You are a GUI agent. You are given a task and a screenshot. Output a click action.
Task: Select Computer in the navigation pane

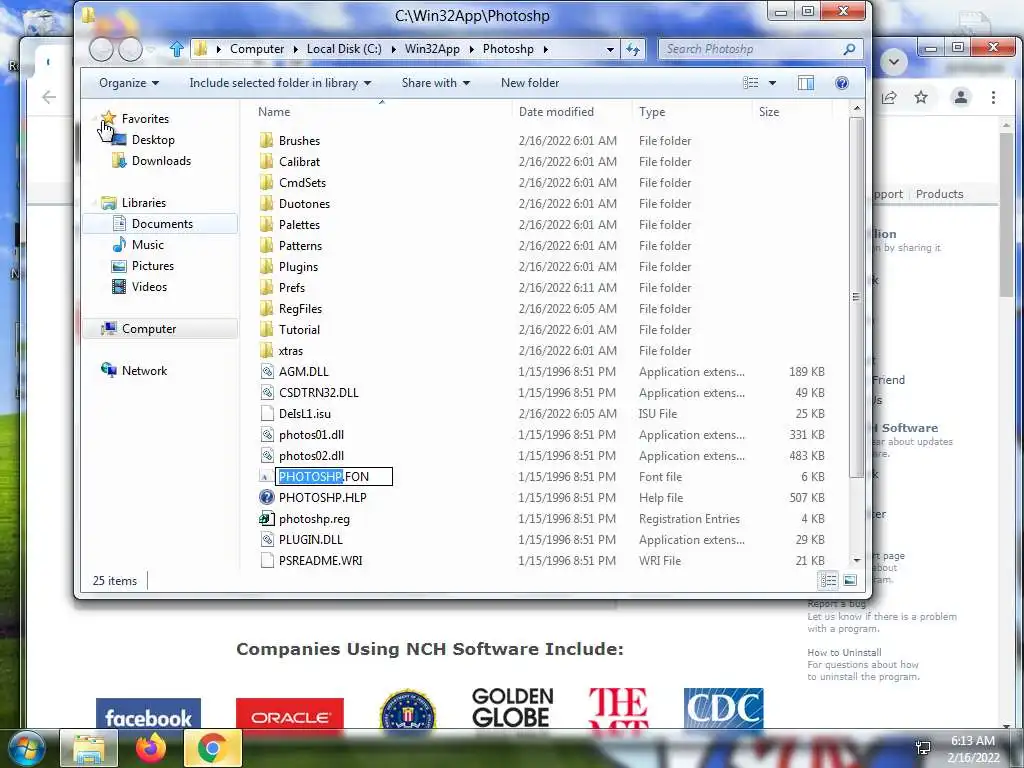point(149,328)
